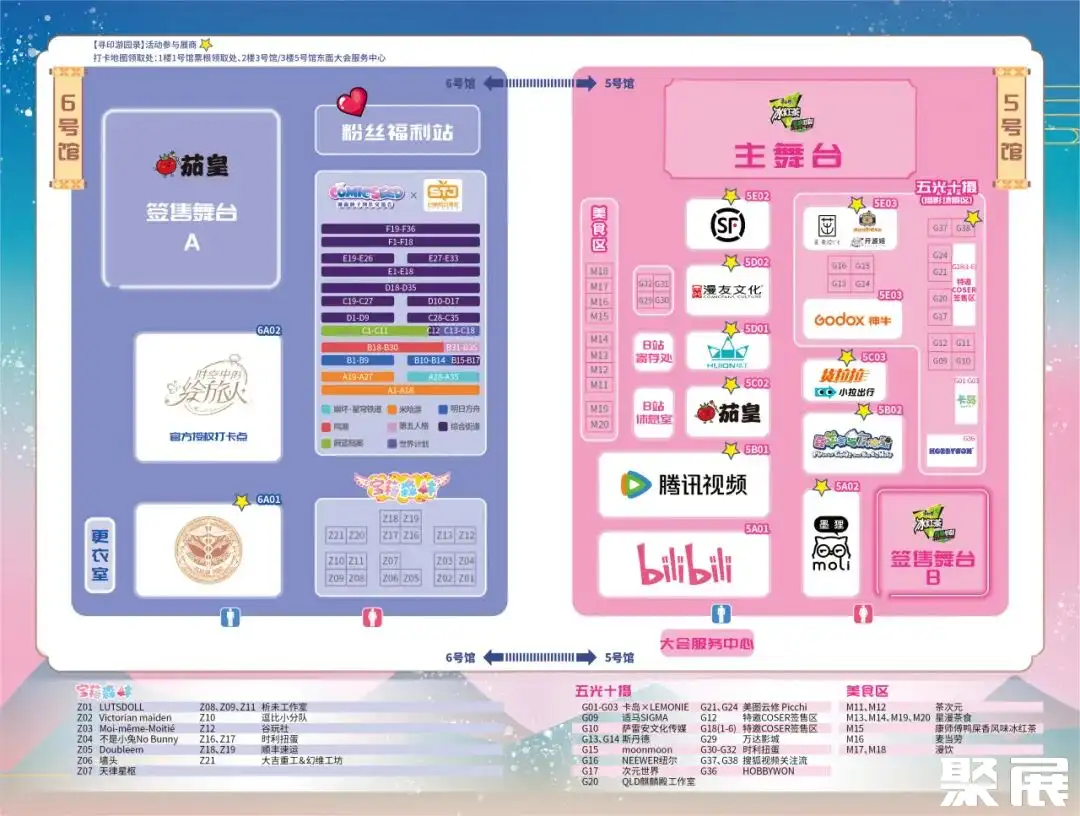
Task: Select the dark purple 综合街道 legend swatch
Action: (x=443, y=426)
